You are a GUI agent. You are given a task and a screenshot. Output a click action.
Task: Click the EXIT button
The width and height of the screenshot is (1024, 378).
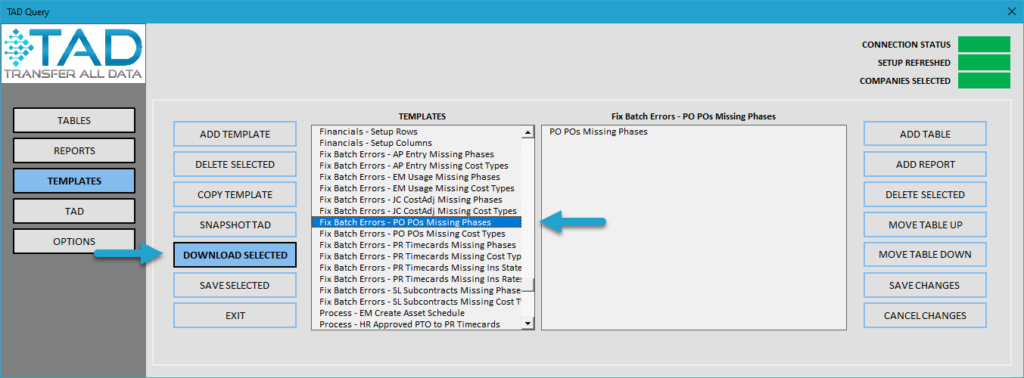[234, 315]
